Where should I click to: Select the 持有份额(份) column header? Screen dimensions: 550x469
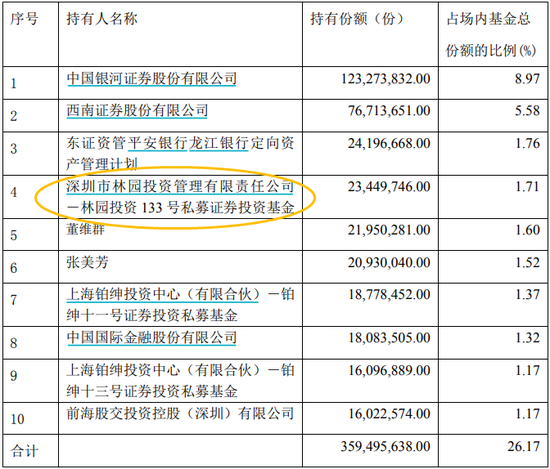[357, 19]
